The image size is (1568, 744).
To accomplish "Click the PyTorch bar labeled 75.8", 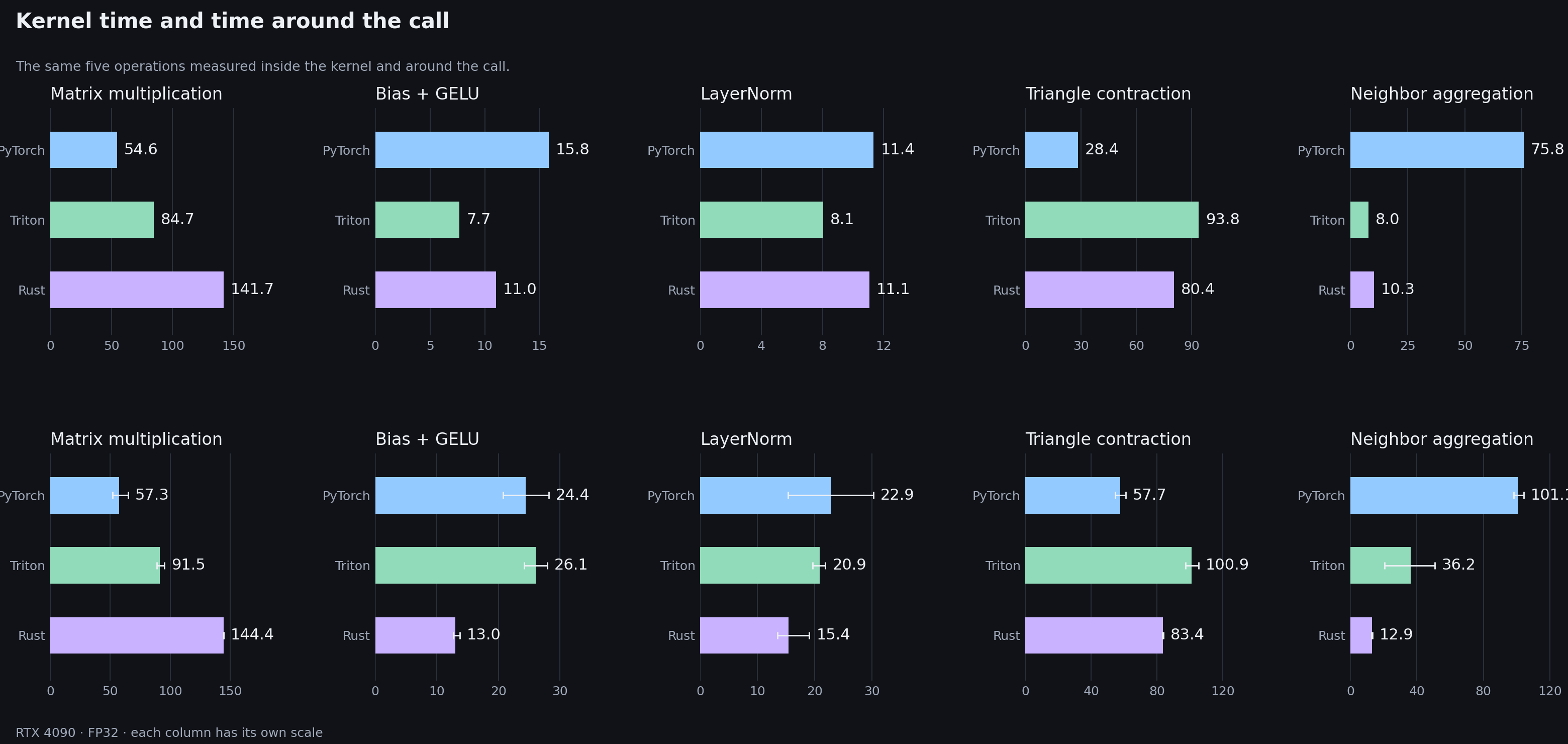I will click(1437, 150).
